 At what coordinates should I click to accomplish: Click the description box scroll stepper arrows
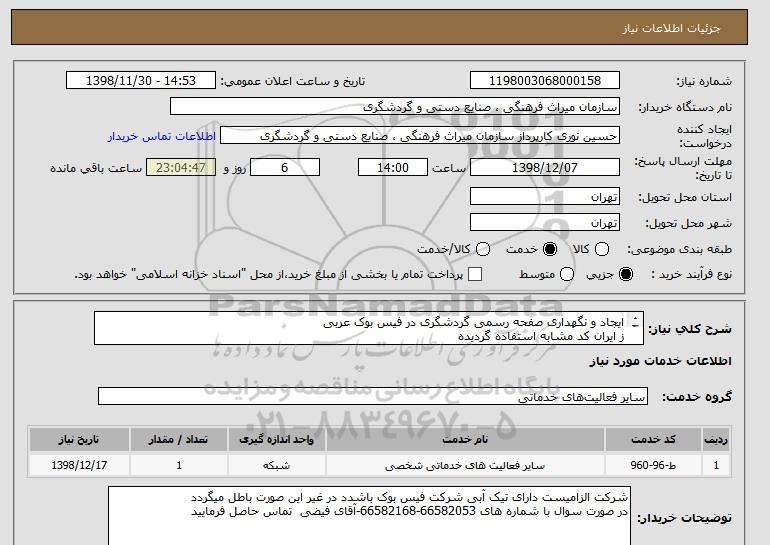(635, 322)
